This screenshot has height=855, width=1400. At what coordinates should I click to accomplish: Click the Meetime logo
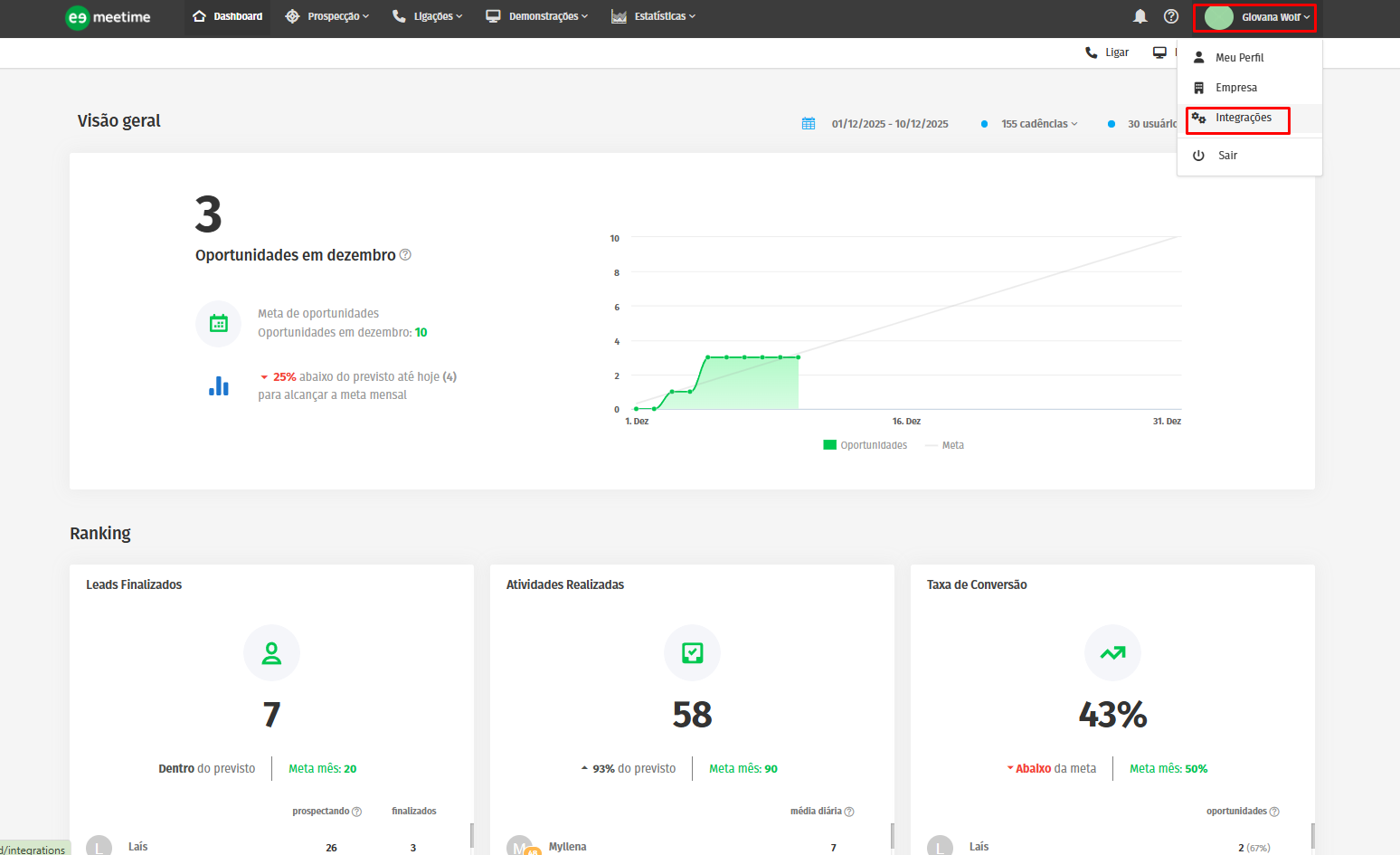109,17
